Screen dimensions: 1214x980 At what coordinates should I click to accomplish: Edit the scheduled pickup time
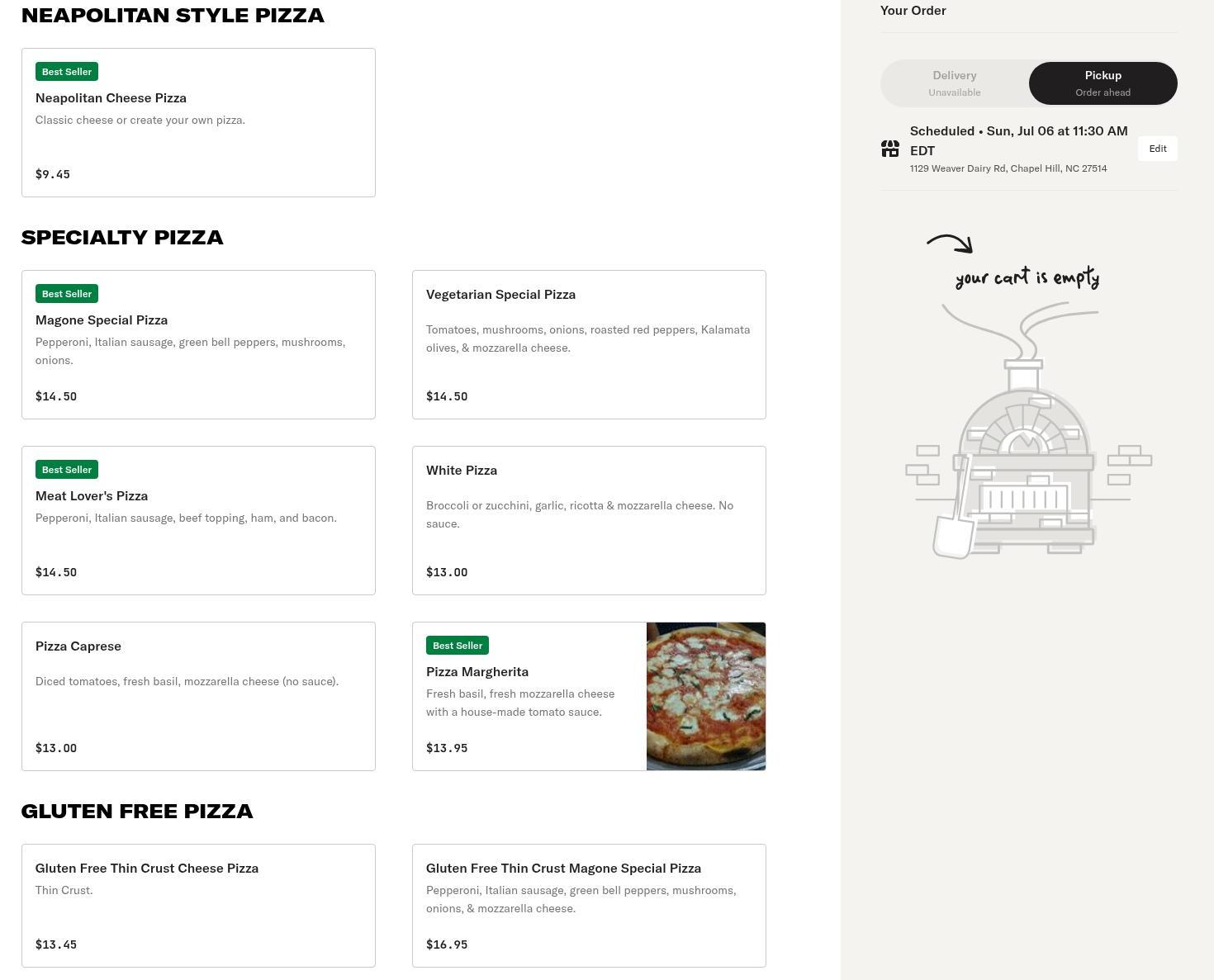click(x=1157, y=149)
